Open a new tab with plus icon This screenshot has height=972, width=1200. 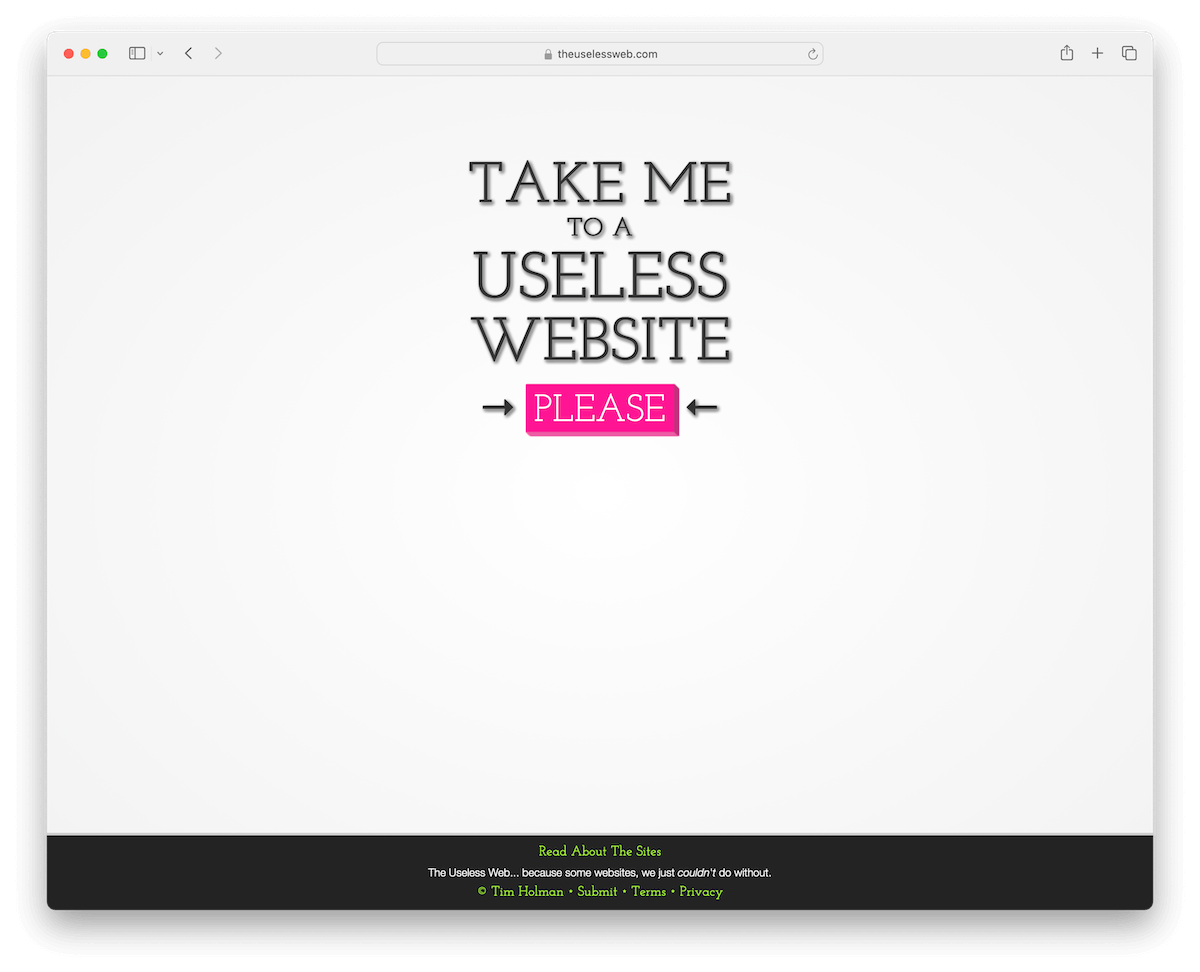1097,53
